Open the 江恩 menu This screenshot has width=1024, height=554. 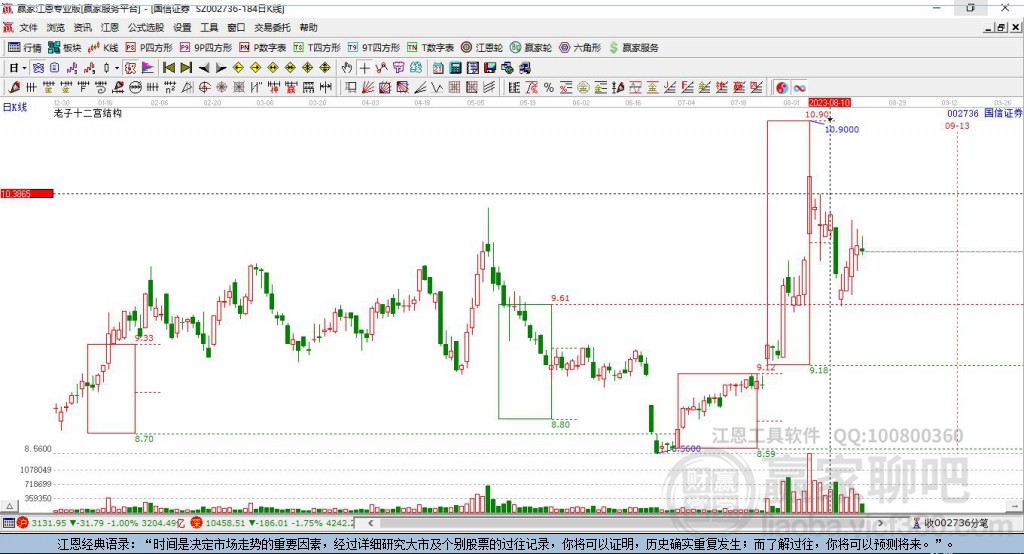coord(110,27)
